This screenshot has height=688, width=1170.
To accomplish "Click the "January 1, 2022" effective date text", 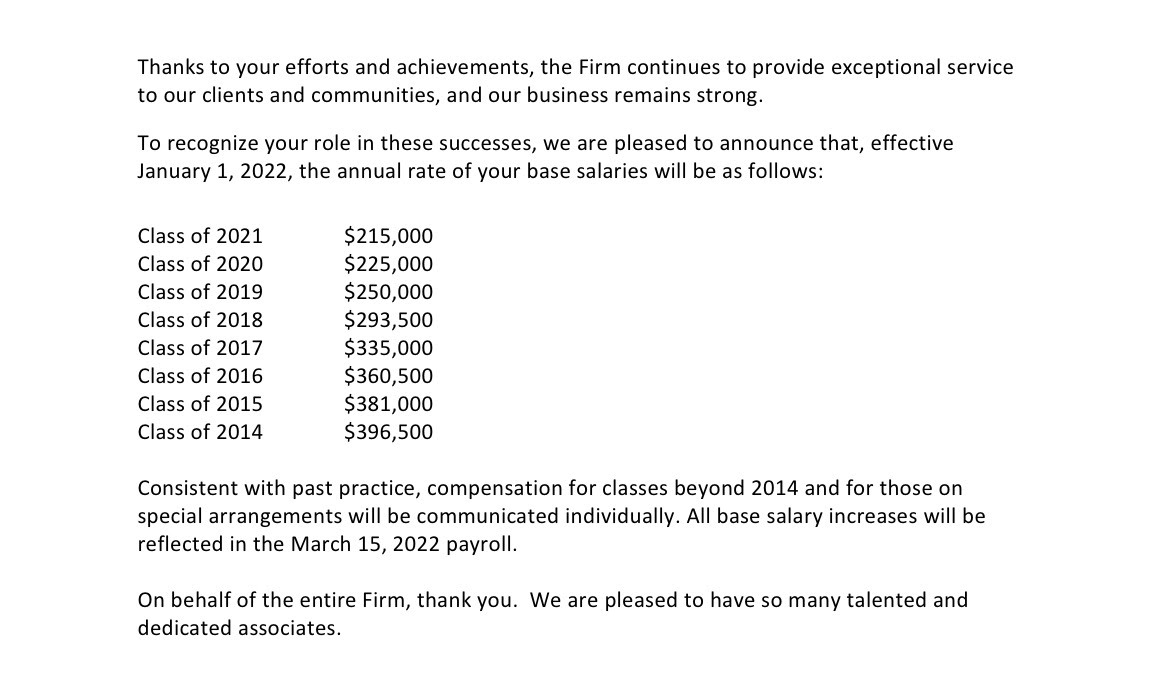I will pos(213,171).
